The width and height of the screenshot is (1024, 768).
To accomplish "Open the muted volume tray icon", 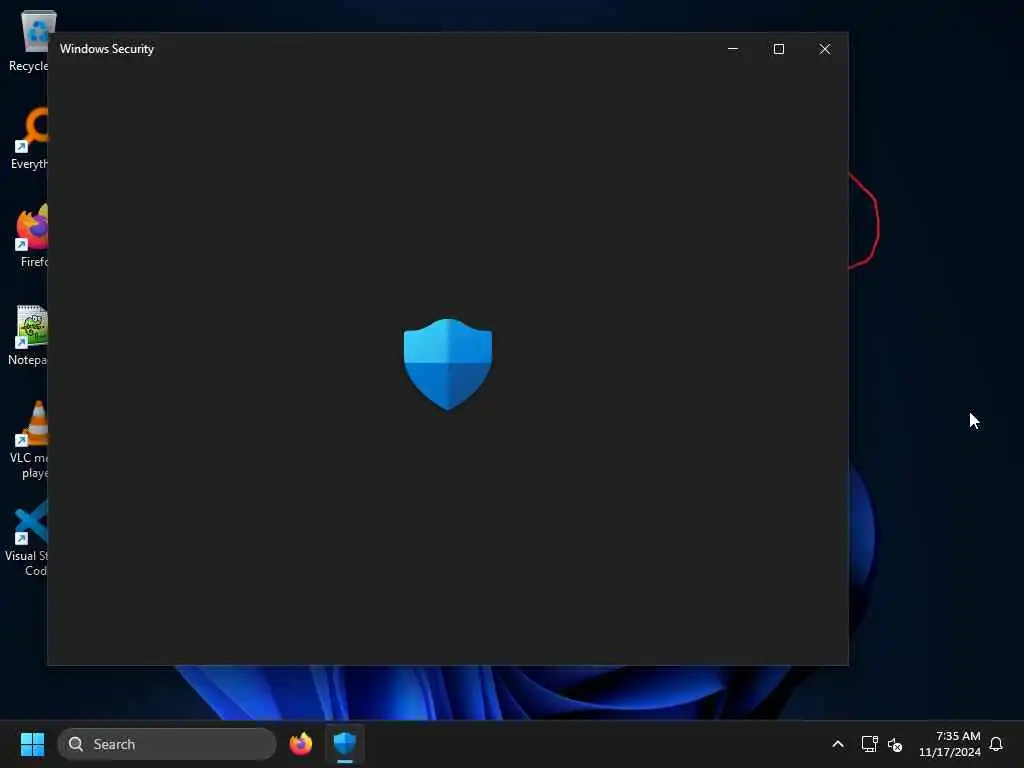I will 895,744.
